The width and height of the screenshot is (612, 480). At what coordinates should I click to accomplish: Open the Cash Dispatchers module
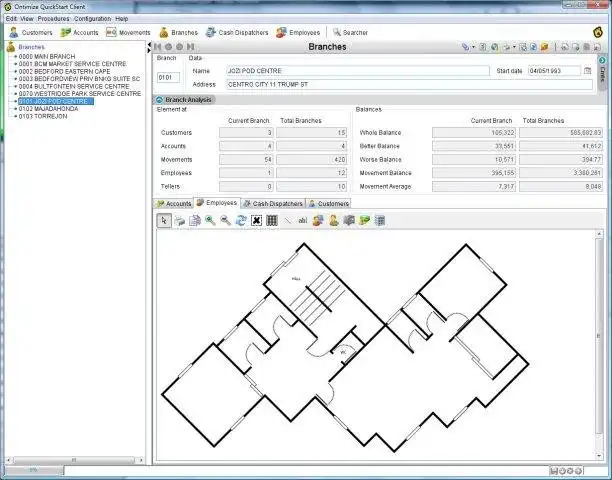tap(237, 32)
